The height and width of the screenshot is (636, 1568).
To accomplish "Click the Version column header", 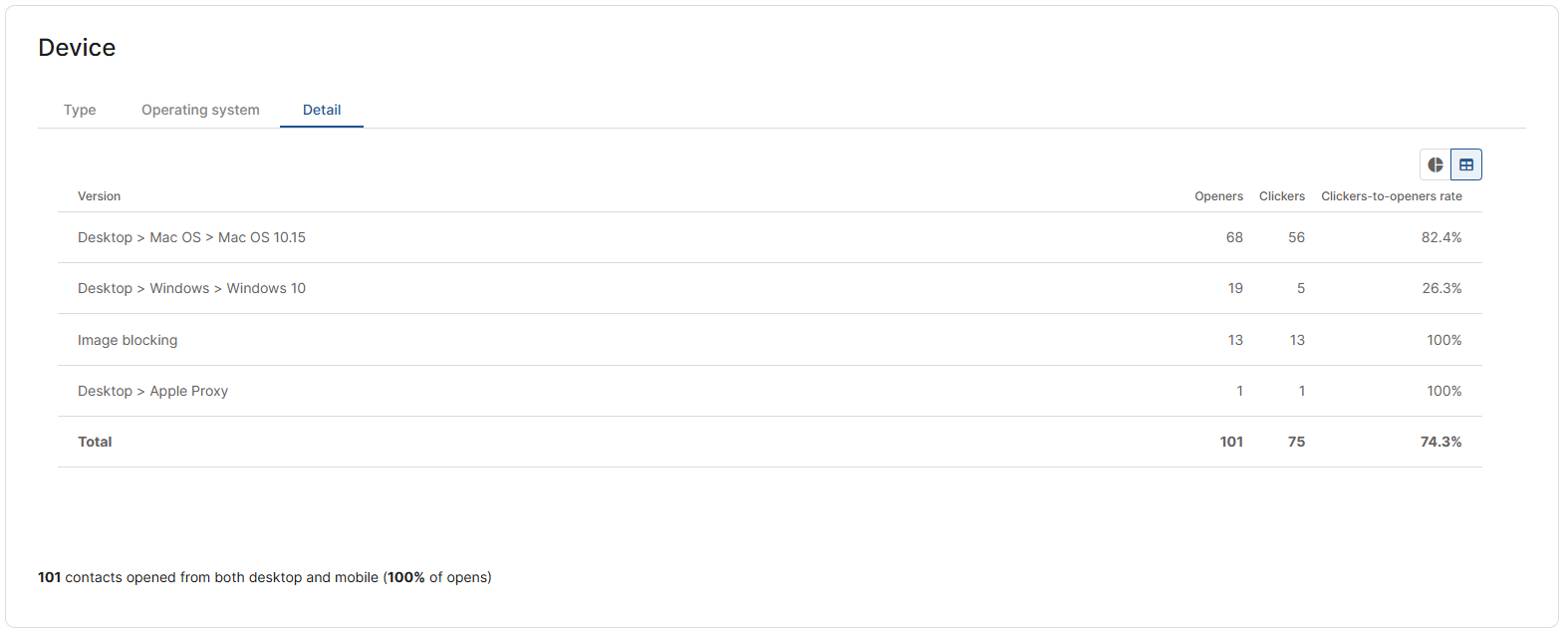I will point(99,196).
